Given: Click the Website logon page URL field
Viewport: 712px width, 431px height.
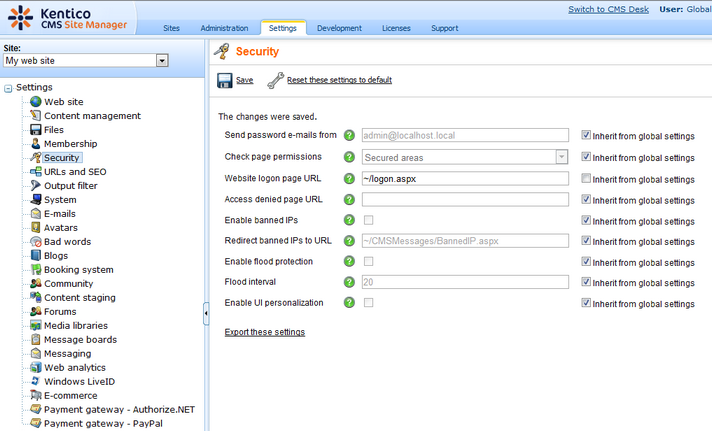Looking at the screenshot, I should 465,178.
